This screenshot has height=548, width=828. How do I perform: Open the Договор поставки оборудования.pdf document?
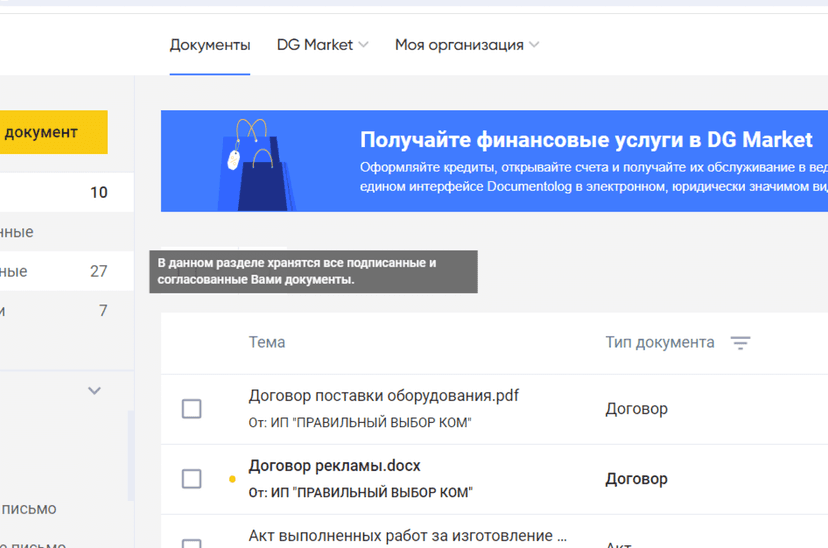(383, 396)
